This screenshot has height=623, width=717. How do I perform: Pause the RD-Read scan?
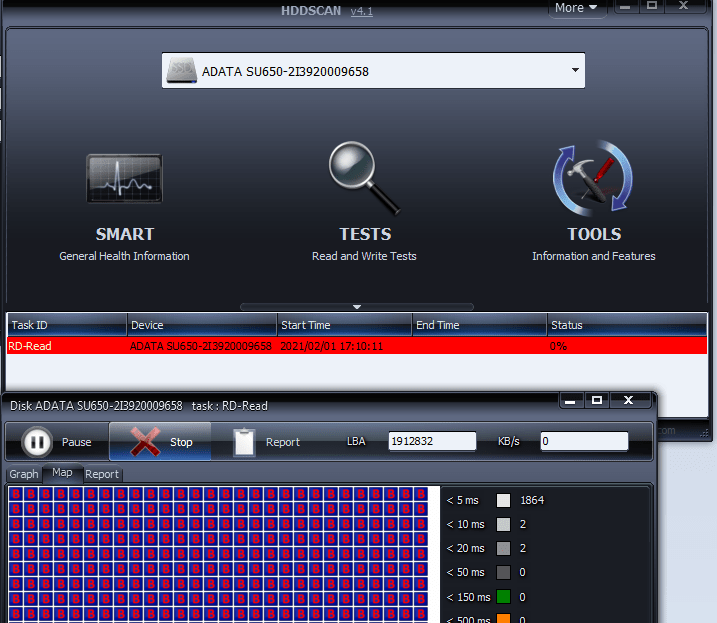57,442
